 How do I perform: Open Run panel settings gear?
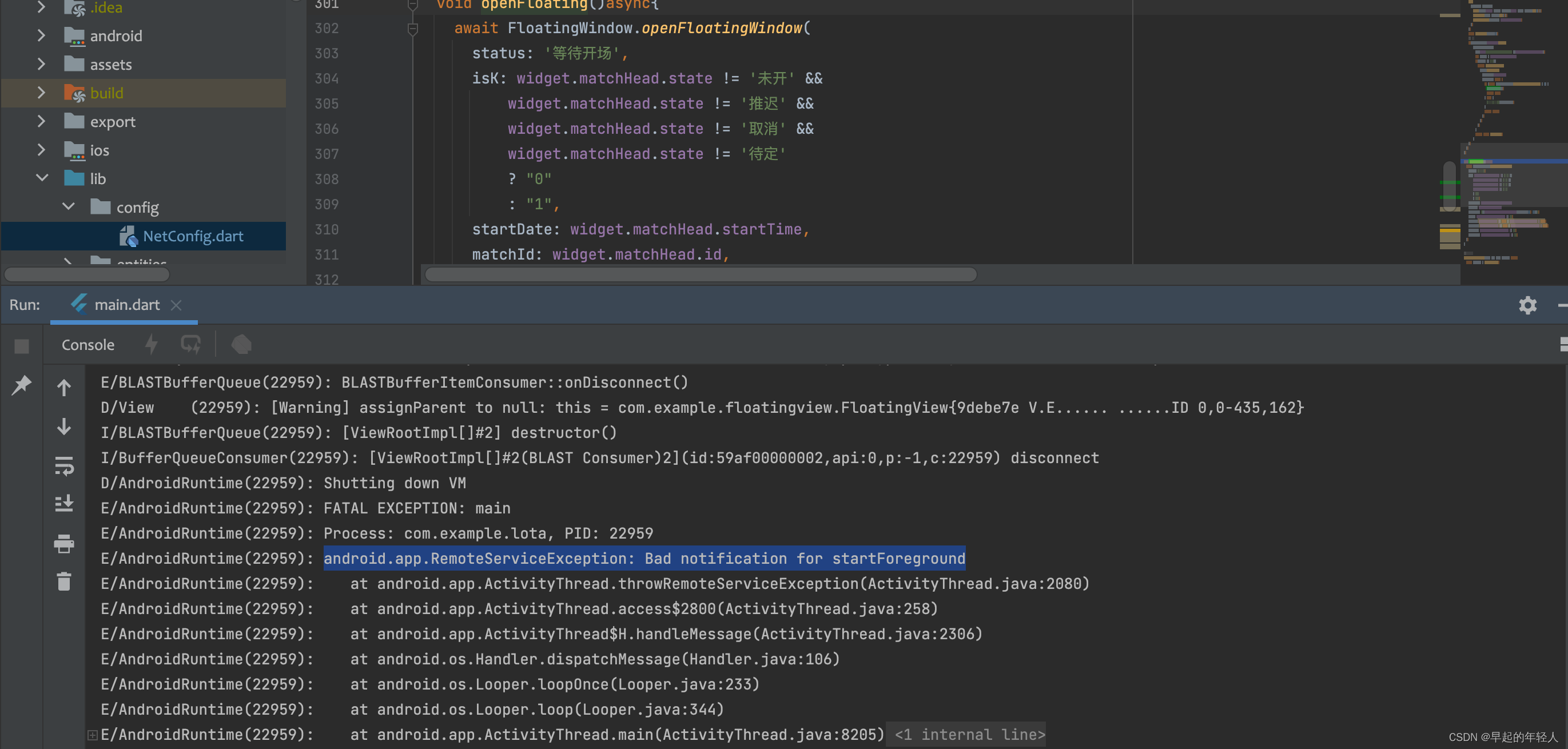point(1527,305)
